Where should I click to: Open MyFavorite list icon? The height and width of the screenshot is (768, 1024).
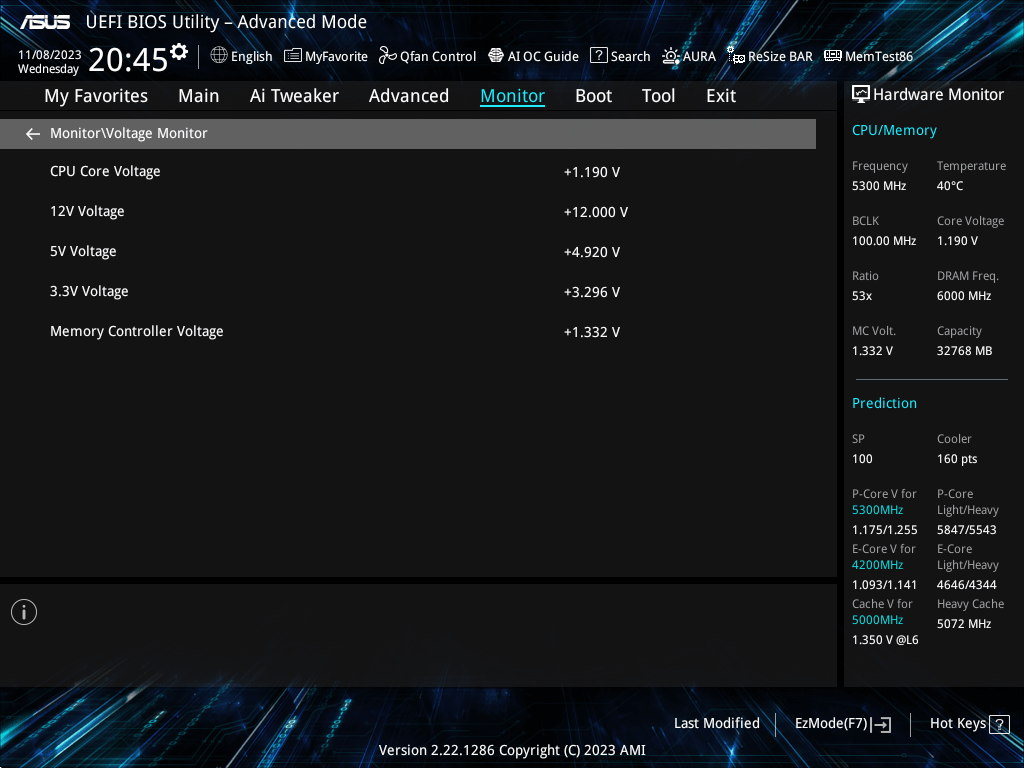point(293,56)
